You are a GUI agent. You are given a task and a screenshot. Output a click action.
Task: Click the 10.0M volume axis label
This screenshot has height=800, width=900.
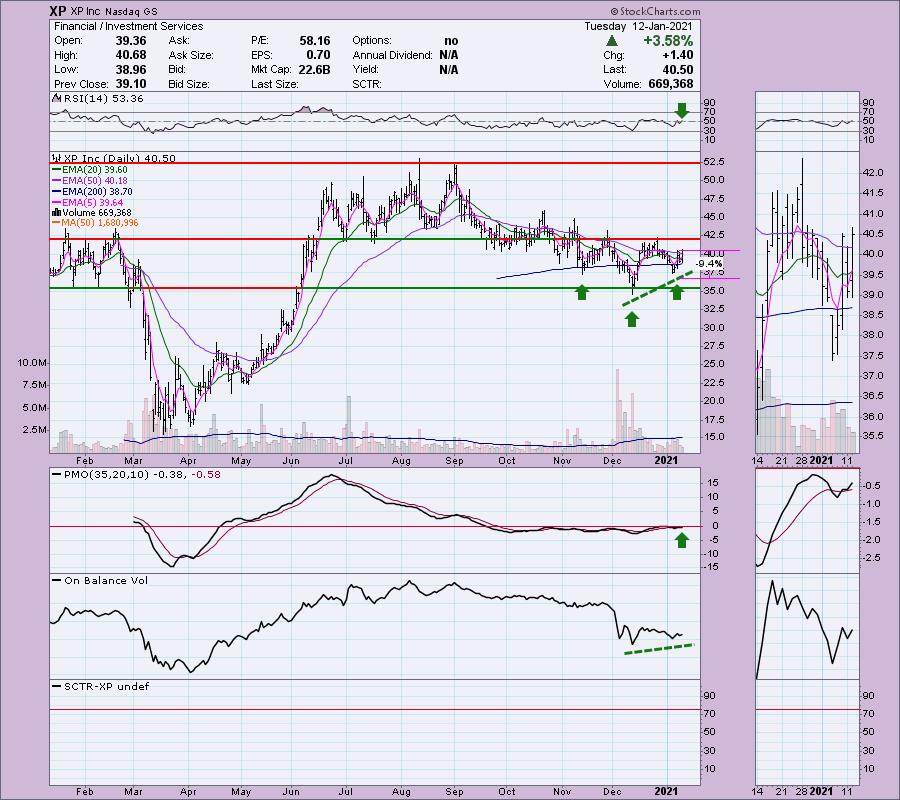(x=32, y=363)
